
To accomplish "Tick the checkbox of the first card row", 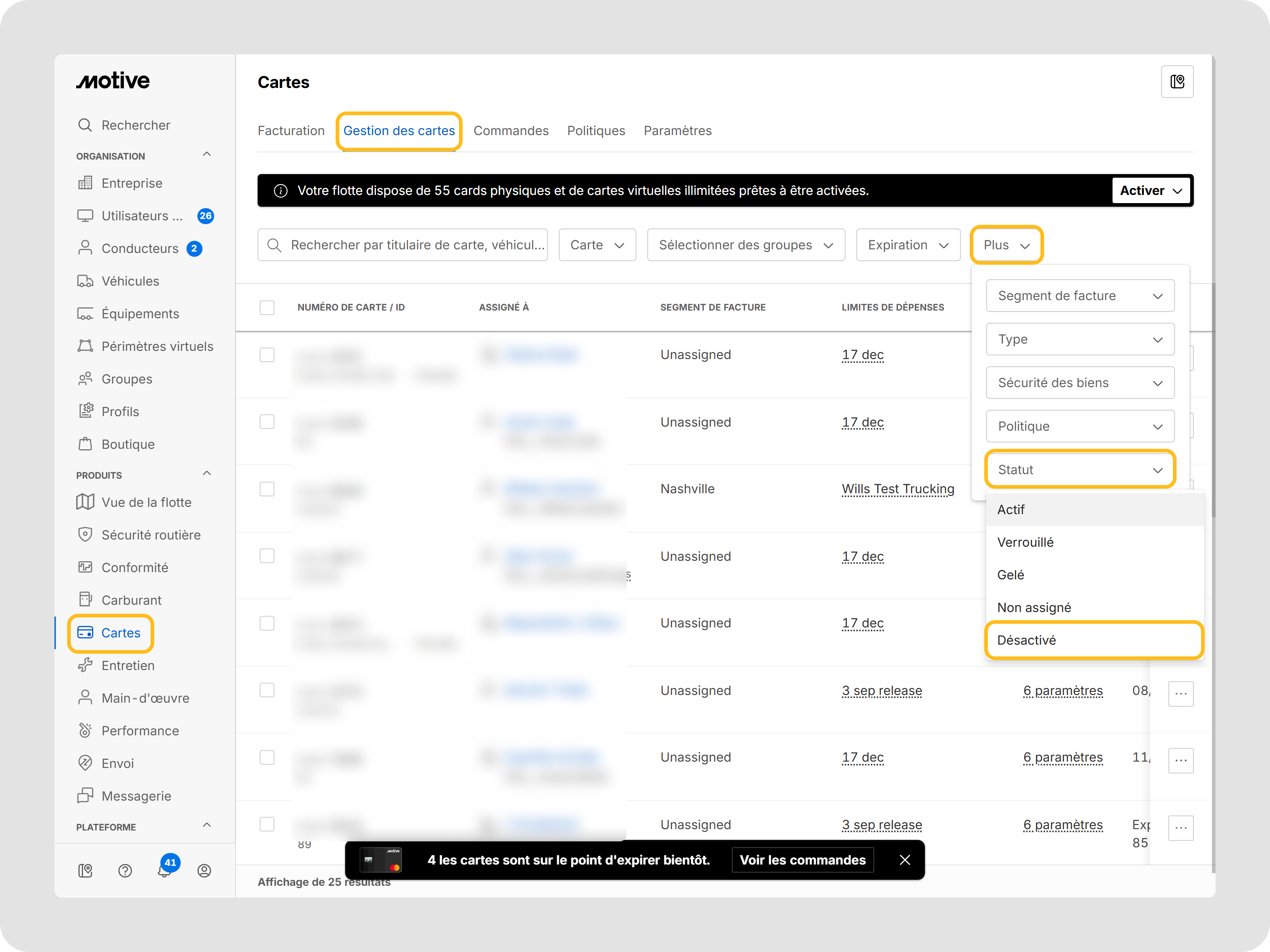I will tap(267, 355).
